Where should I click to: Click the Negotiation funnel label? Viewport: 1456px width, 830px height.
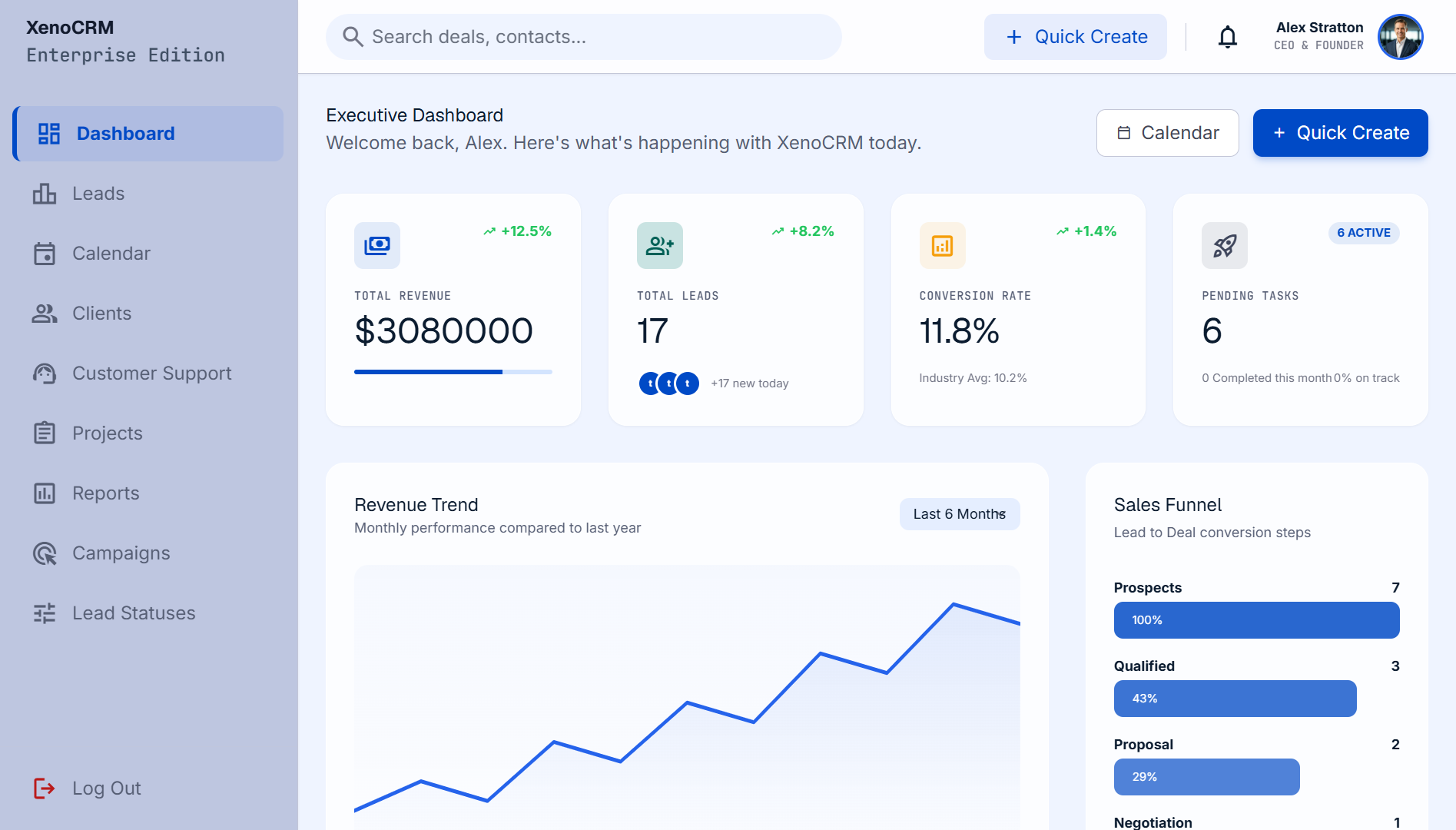pos(1153,822)
